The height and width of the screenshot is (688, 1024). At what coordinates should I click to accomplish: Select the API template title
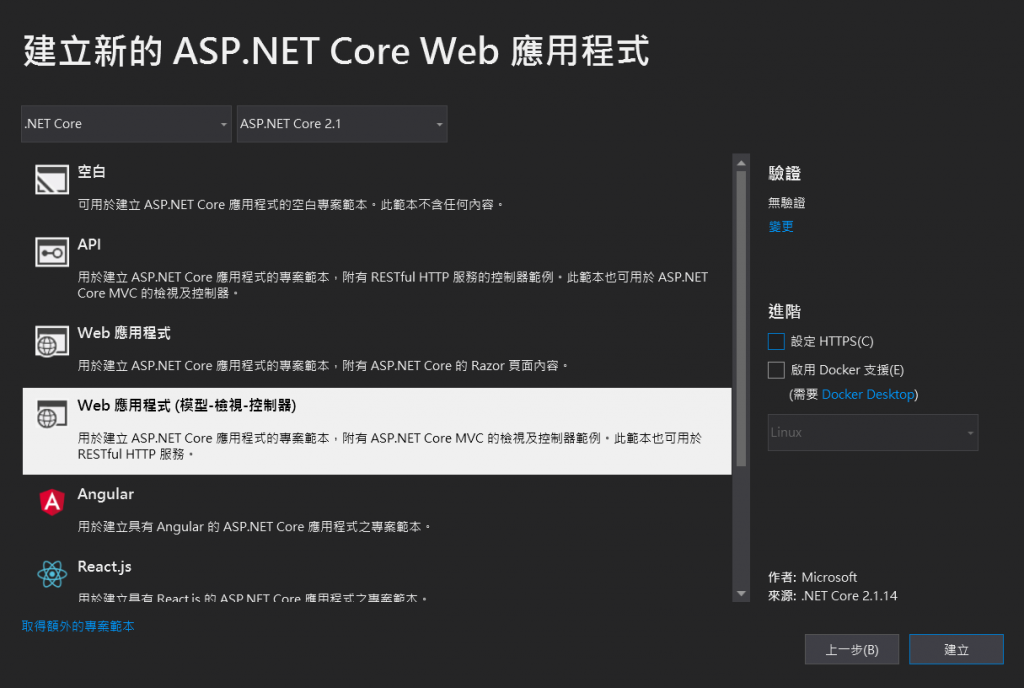point(89,244)
